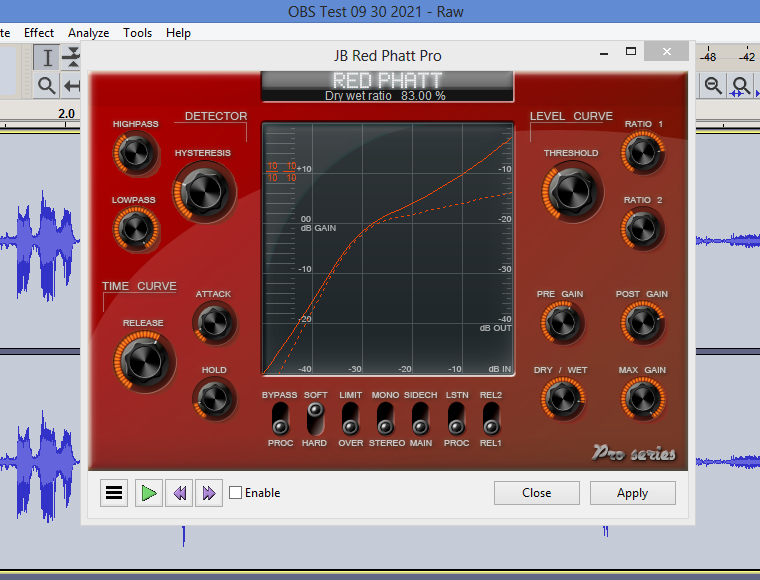This screenshot has width=760, height=580.
Task: Click the RED PHATT title display
Action: [387, 80]
